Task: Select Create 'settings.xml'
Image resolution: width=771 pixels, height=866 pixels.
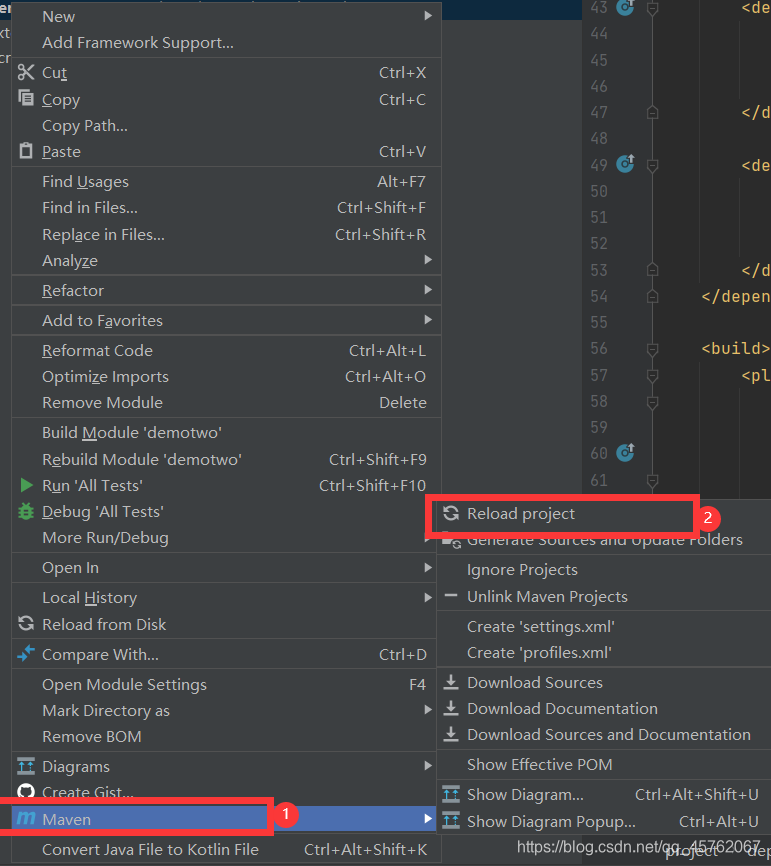Action: tap(604, 626)
